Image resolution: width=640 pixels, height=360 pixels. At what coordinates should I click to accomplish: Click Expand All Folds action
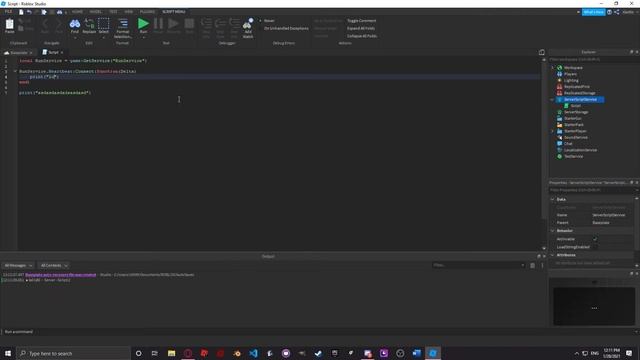[361, 28]
